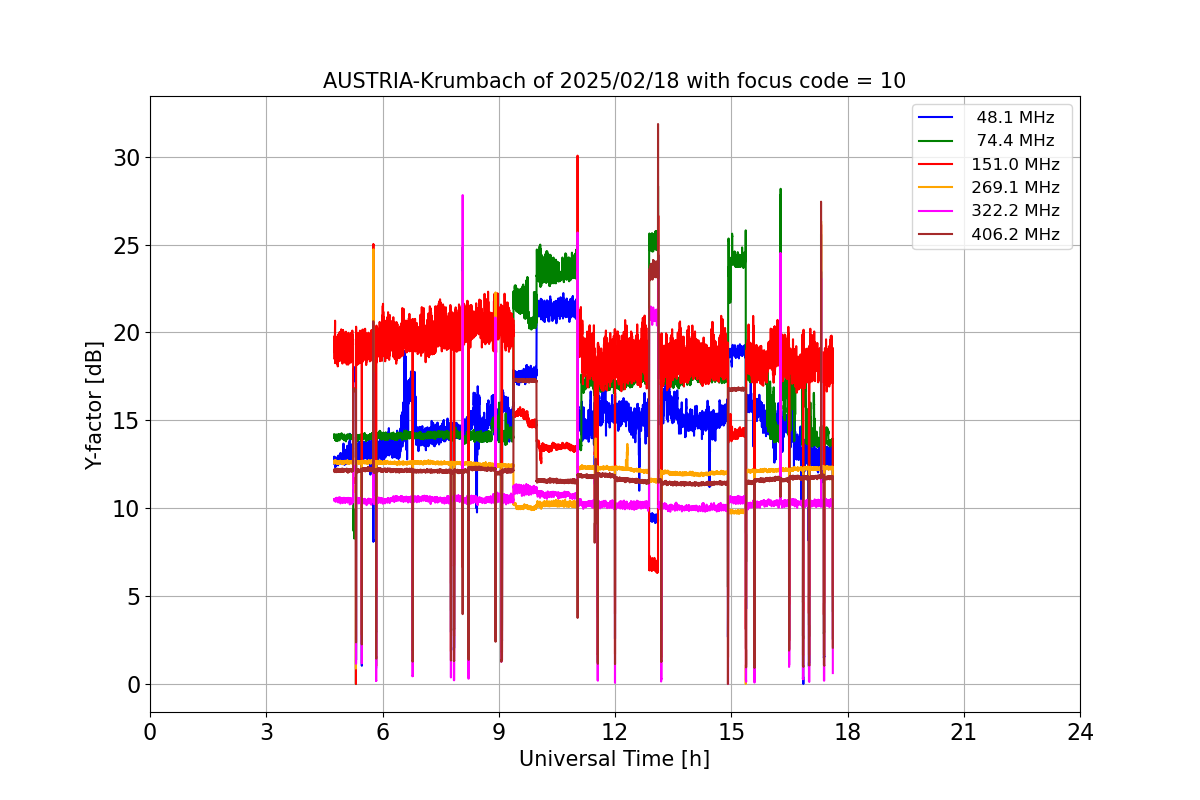Click y-axis tick label 20
Viewport: 1200px width, 800px height.
coord(127,333)
